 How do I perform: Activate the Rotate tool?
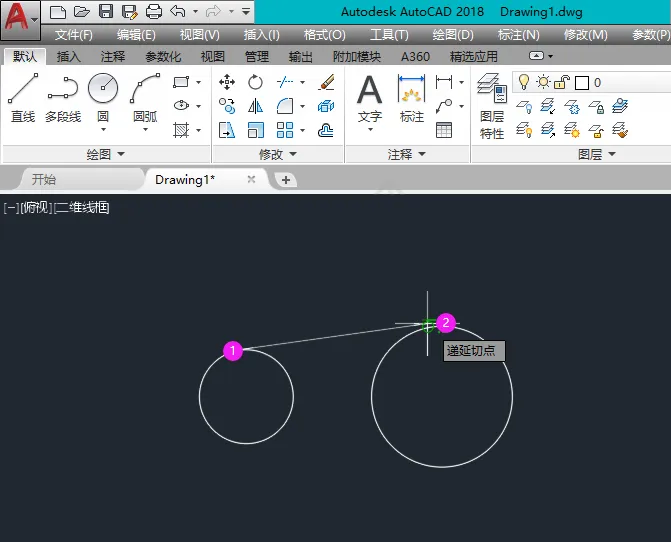tap(255, 82)
